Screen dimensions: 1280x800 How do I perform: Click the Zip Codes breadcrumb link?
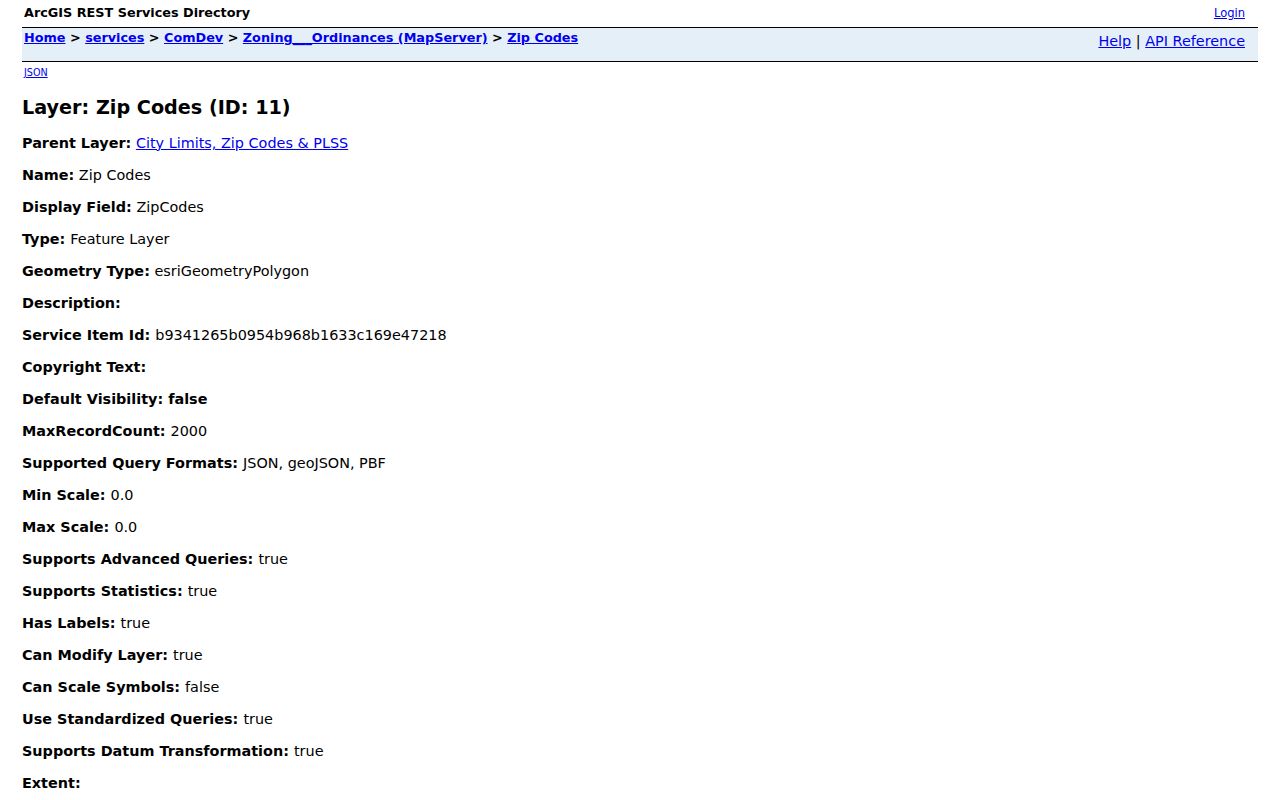542,38
